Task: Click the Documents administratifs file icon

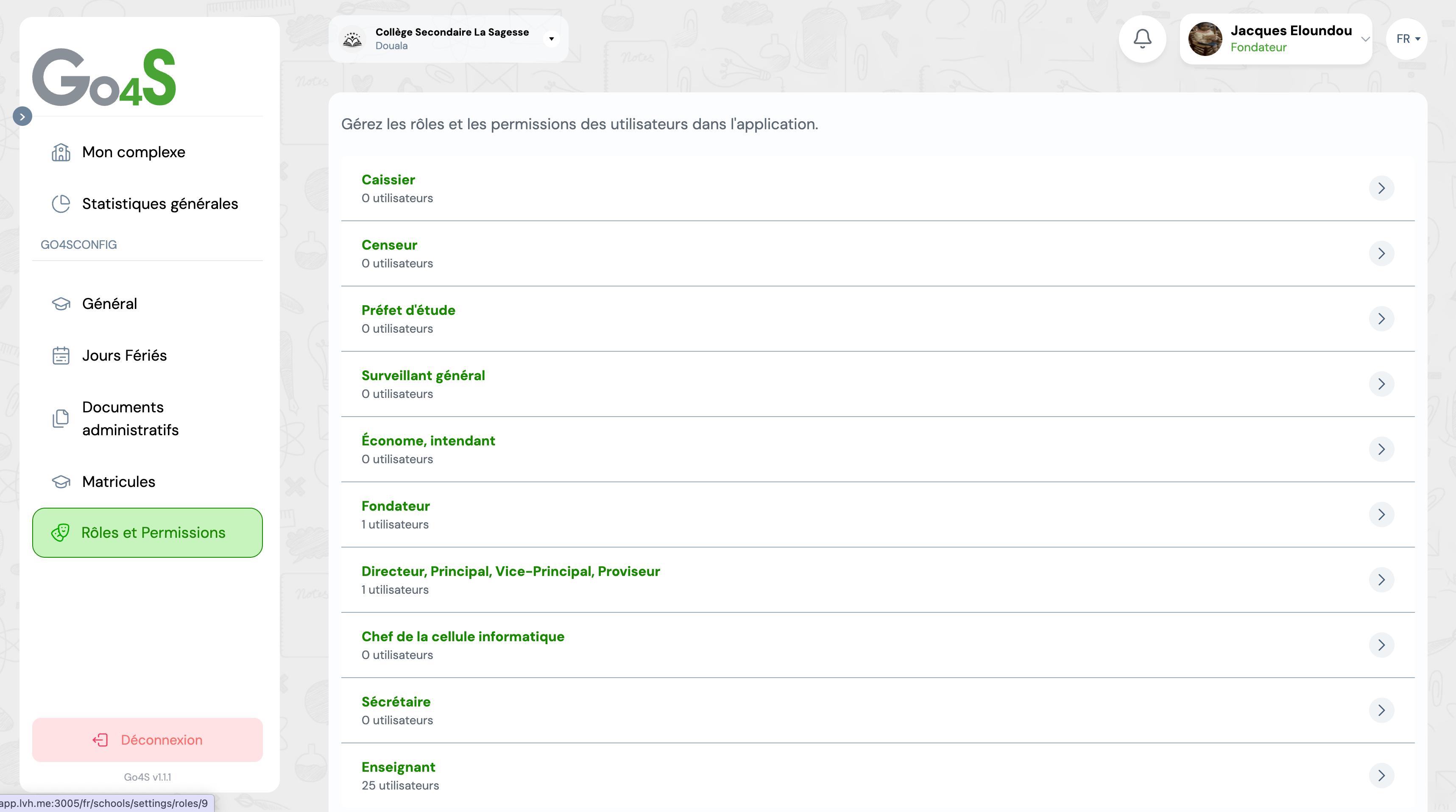Action: (x=61, y=418)
